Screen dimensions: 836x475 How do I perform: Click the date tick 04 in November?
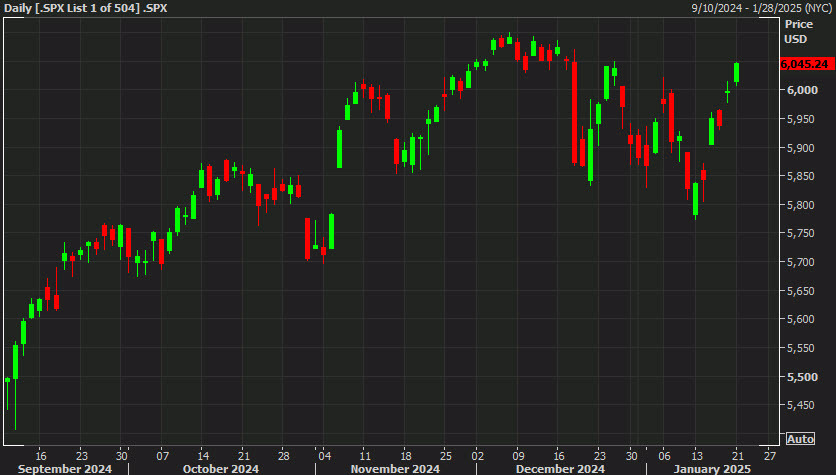tap(325, 456)
